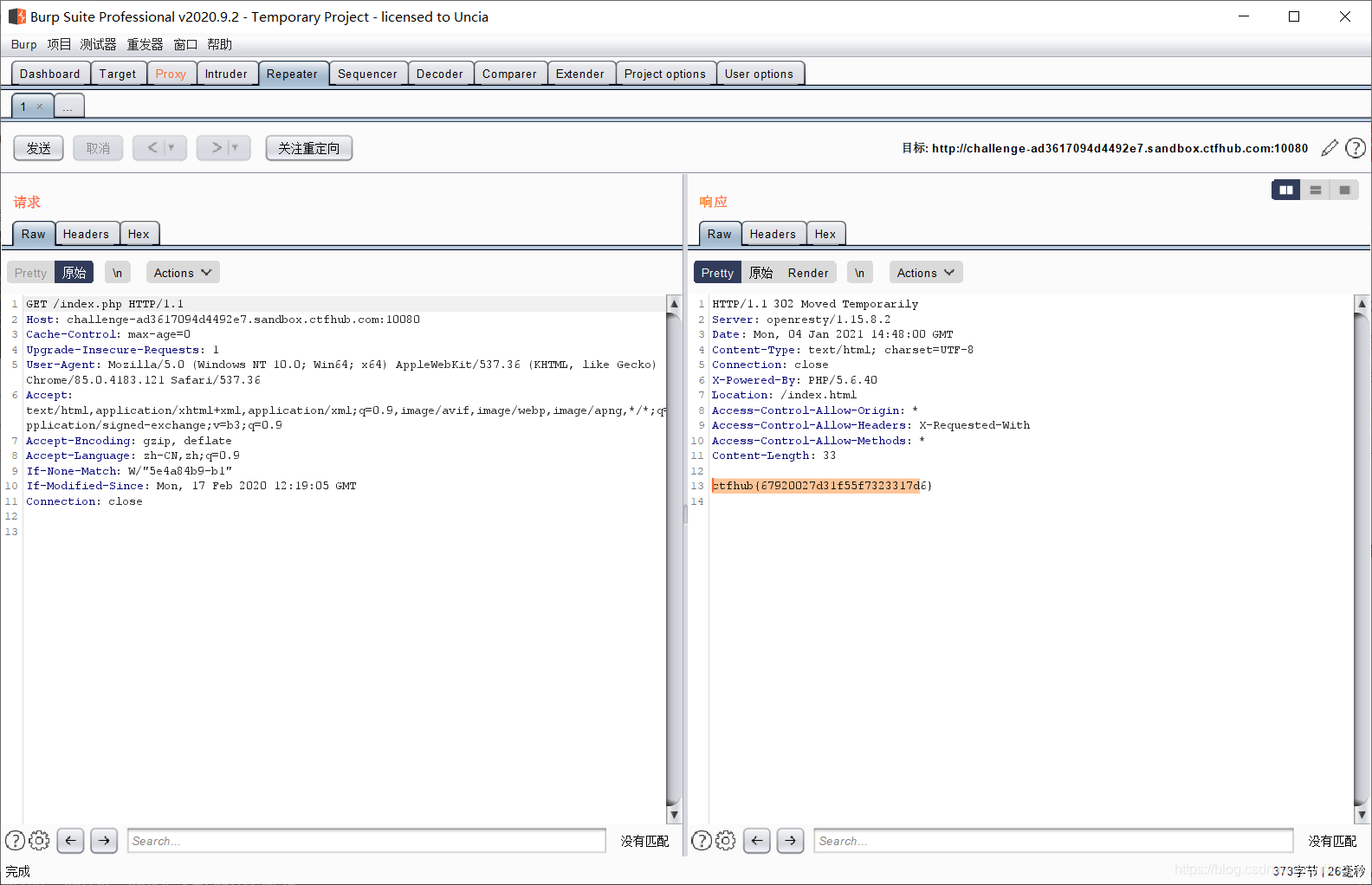The width and height of the screenshot is (1372, 885).
Task: Click the highlighted ctfhub flag text
Action: (x=822, y=486)
